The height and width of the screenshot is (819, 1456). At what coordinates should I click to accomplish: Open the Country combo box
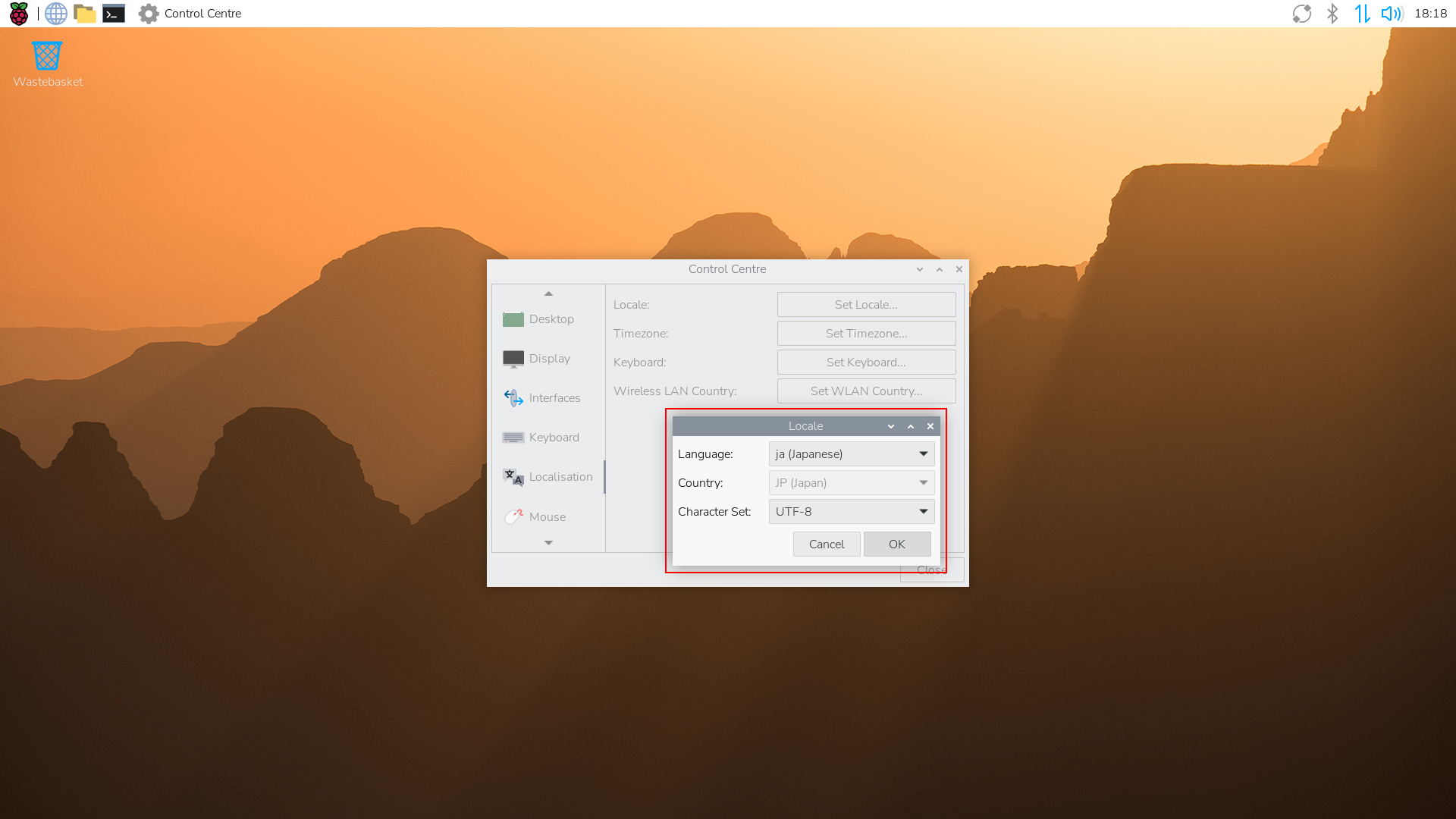(x=851, y=483)
